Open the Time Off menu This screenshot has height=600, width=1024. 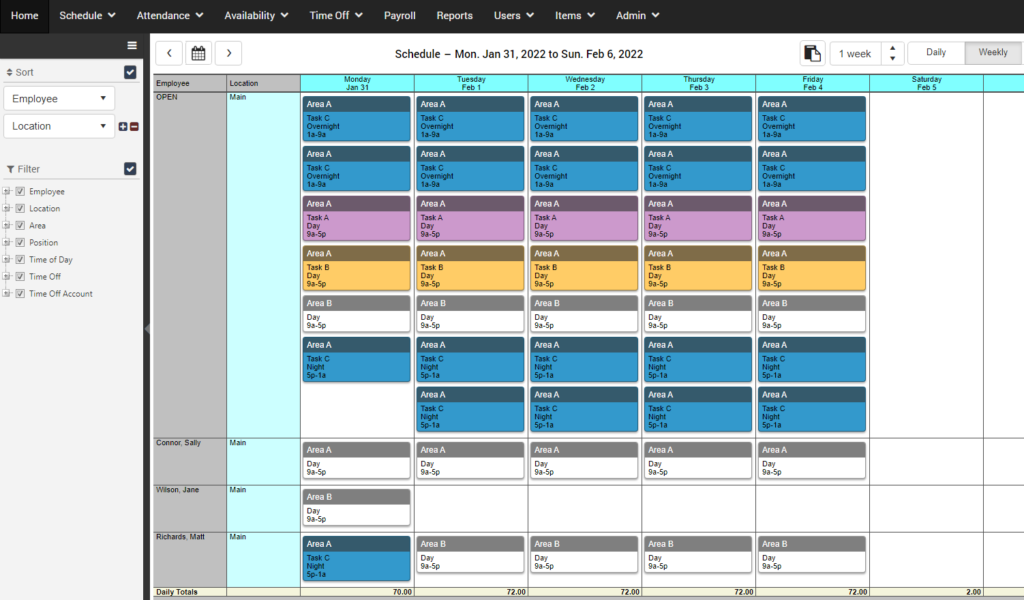[336, 16]
